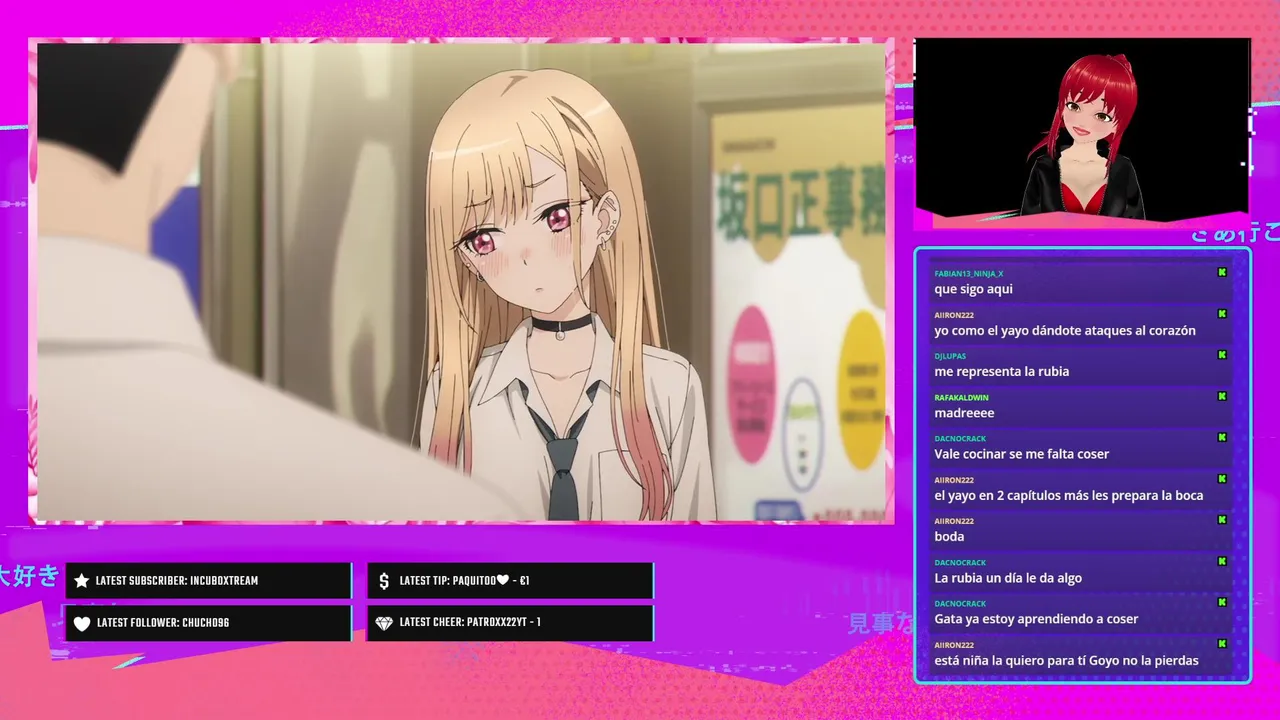Screen dimensions: 1280x720
Task: Click the dollar sign icon beside Latest Tip
Action: [384, 581]
